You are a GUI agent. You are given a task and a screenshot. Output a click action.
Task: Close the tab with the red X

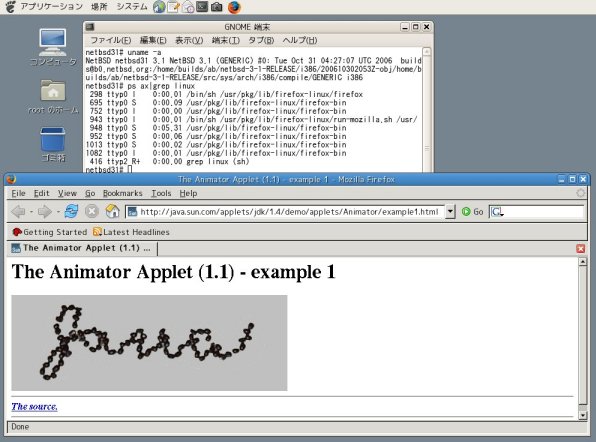[580, 249]
